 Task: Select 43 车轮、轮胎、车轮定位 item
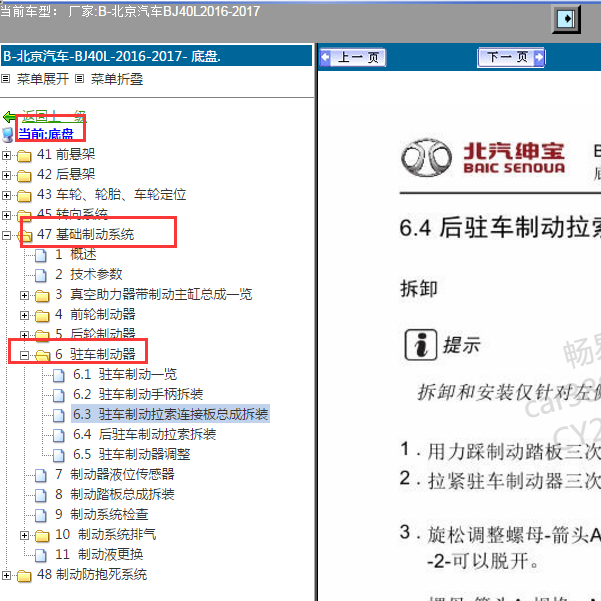coord(112,194)
